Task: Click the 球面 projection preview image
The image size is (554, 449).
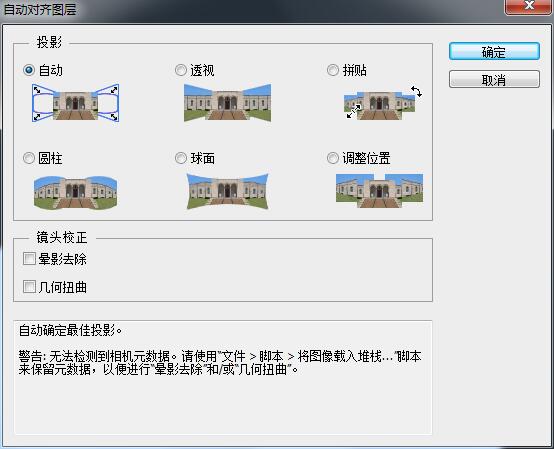Action: [228, 191]
